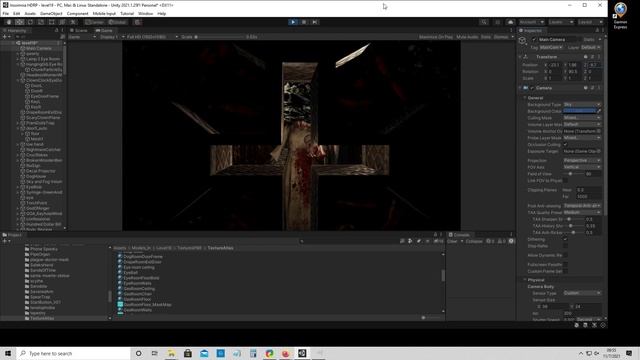The height and width of the screenshot is (360, 640).
Task: Select the Move tool in Unity toolbar
Action: tap(19, 22)
